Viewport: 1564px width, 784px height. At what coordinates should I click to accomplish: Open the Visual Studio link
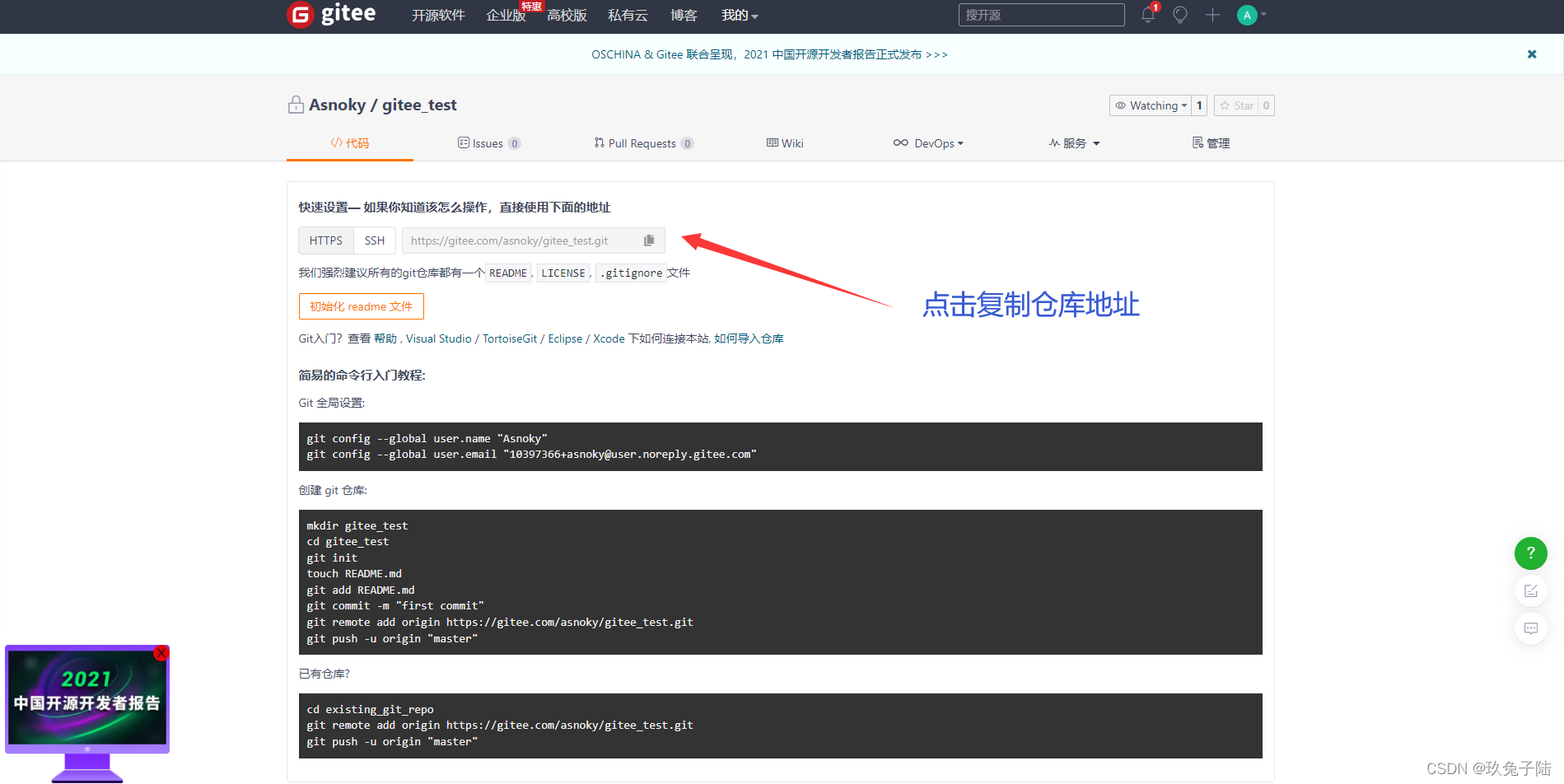pyautogui.click(x=439, y=338)
